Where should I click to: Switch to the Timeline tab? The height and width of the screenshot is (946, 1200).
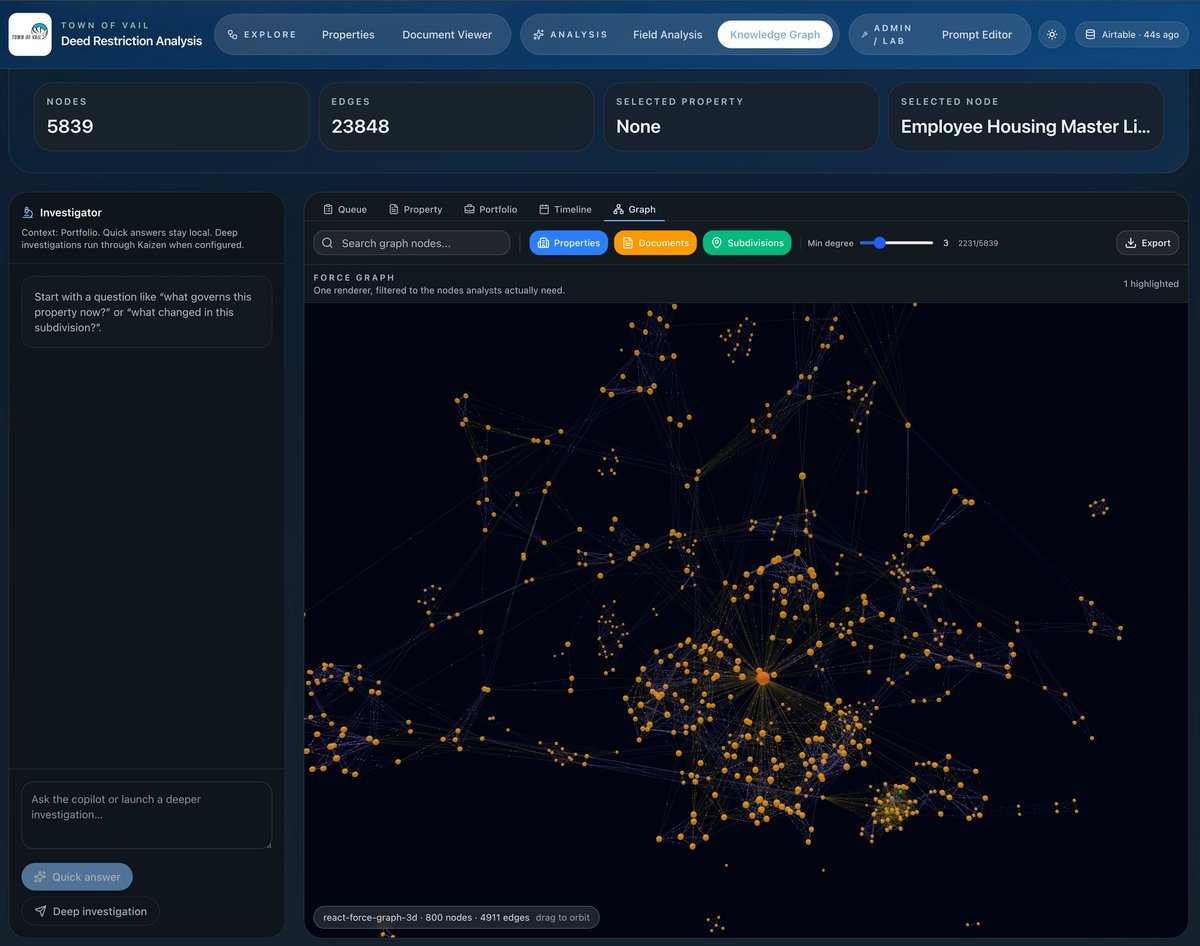(x=565, y=209)
